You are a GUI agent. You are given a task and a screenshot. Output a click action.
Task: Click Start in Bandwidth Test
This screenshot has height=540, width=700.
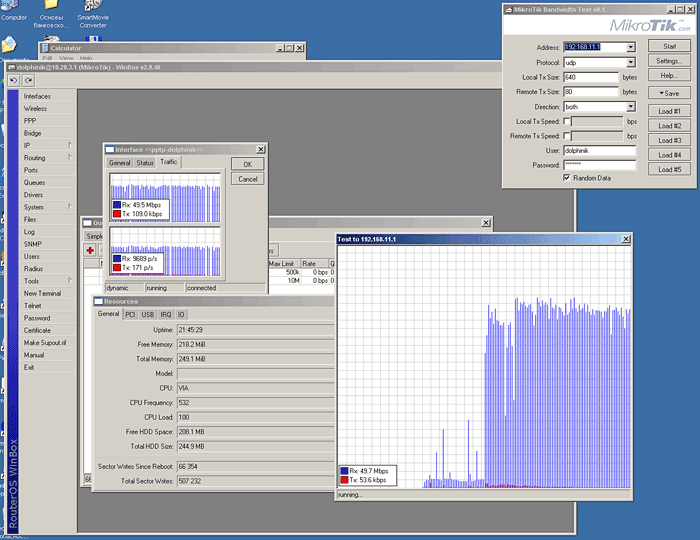click(x=669, y=46)
